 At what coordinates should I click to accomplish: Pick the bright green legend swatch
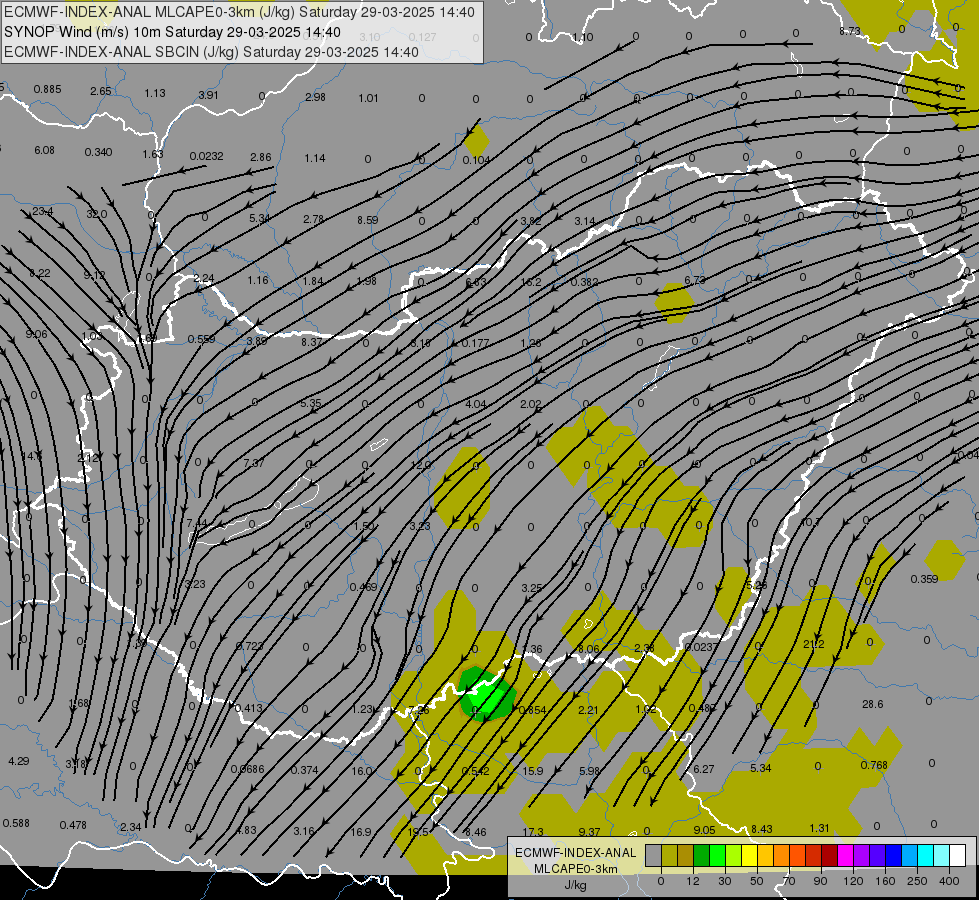[717, 856]
